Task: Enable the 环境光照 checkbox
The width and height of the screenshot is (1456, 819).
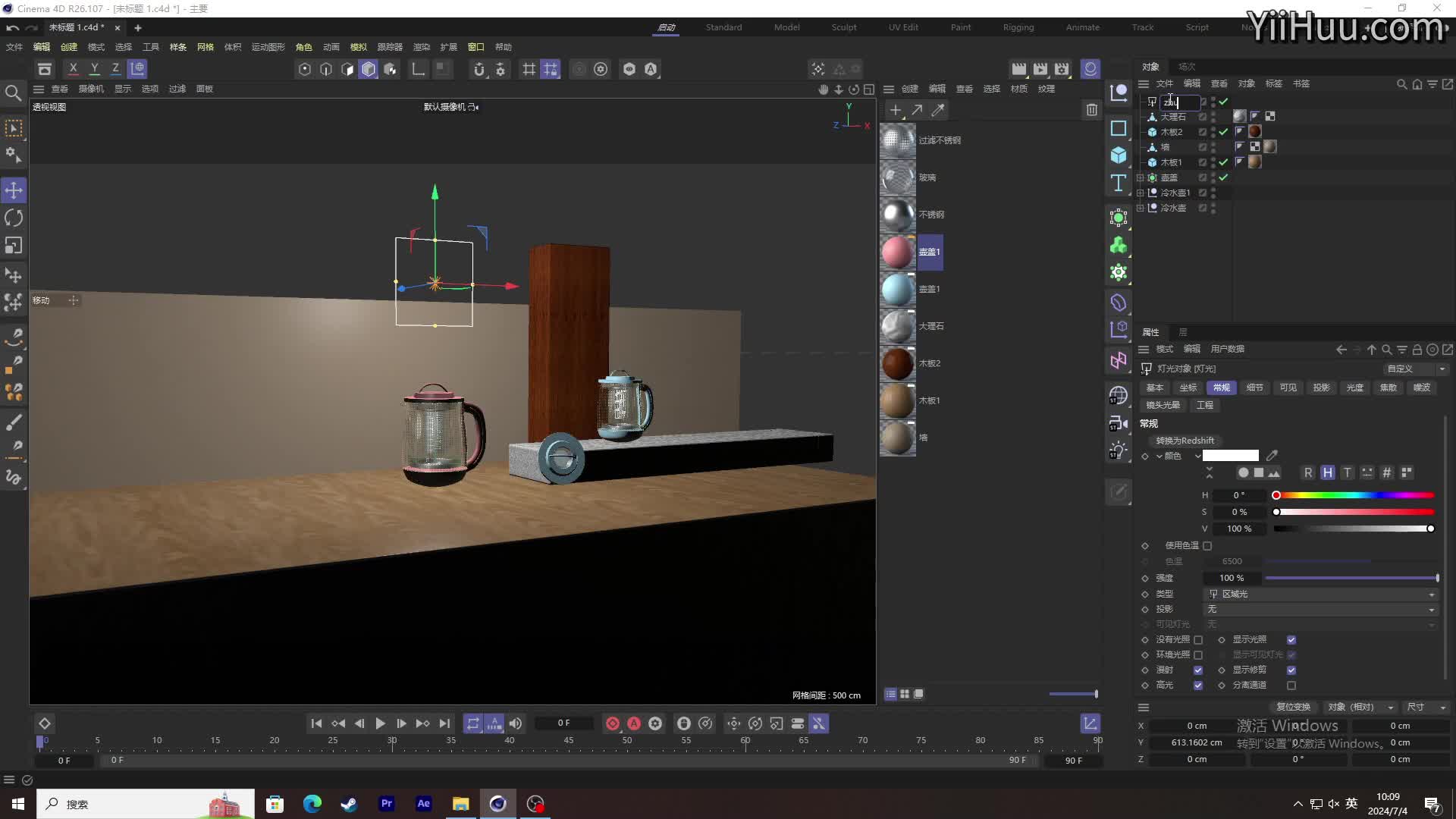Action: (1198, 655)
